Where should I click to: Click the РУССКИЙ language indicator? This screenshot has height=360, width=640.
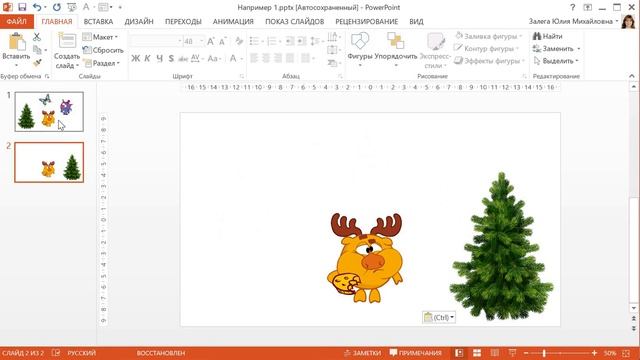pos(82,353)
